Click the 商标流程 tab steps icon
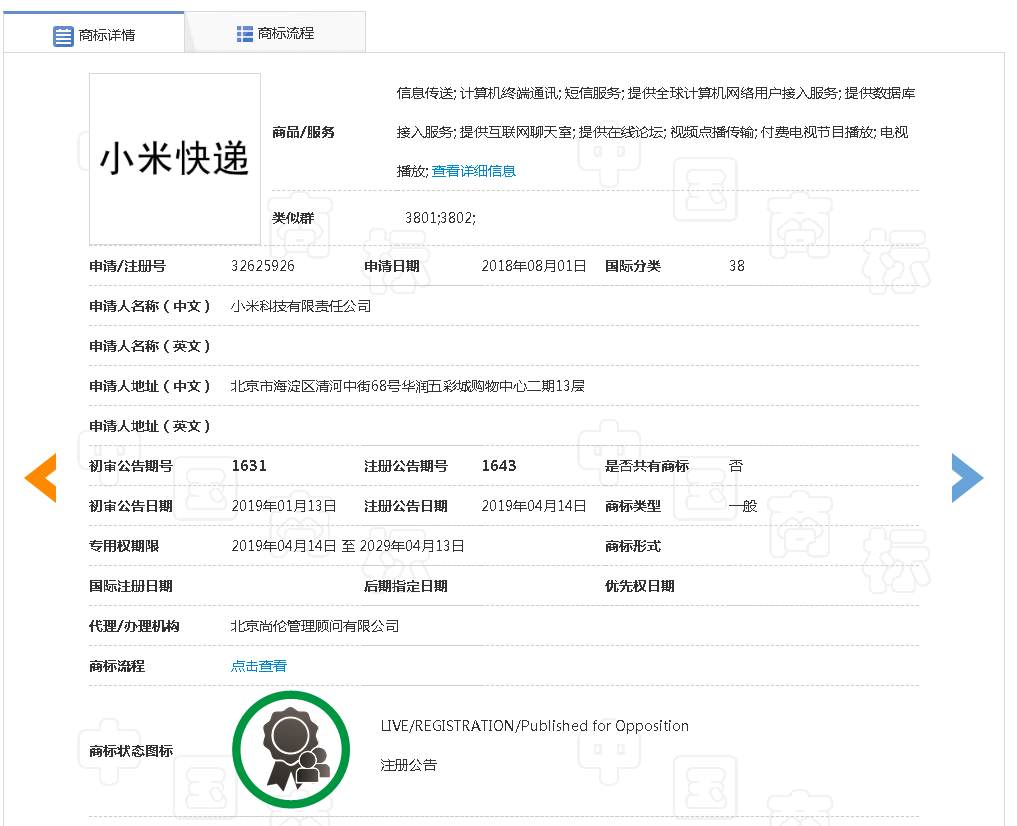 (245, 34)
